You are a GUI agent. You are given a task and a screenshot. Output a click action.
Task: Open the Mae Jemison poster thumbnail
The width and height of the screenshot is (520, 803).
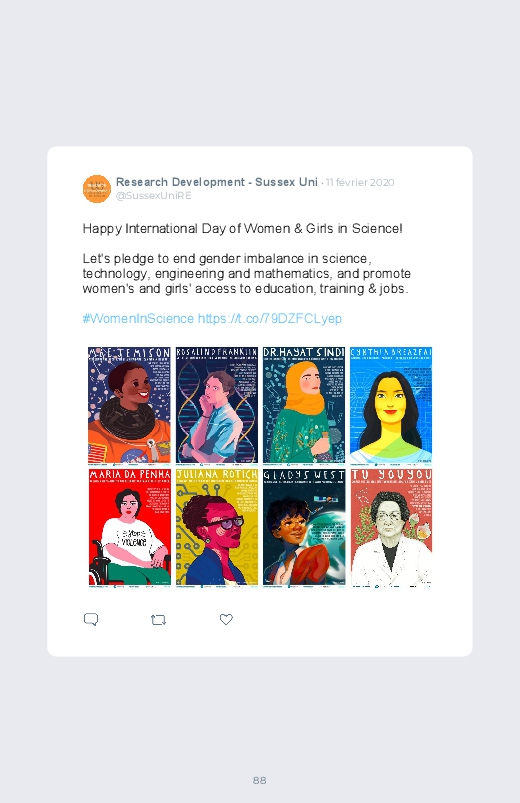[129, 405]
